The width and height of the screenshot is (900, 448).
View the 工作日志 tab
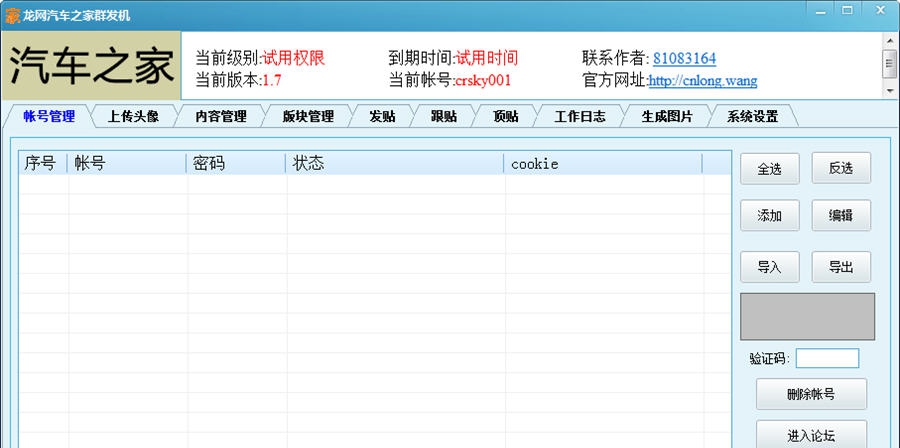coord(580,116)
